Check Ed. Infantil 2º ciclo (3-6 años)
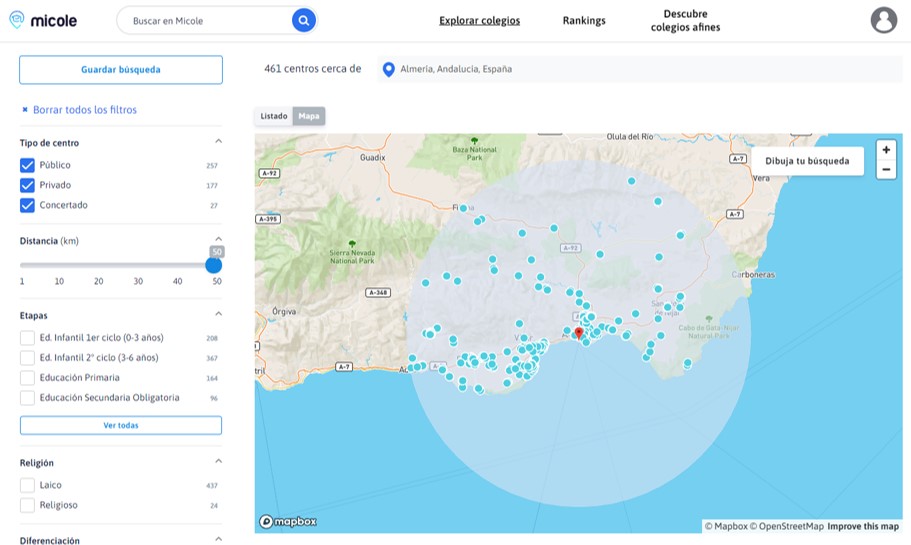Viewport: 911px width, 545px height. [27, 358]
